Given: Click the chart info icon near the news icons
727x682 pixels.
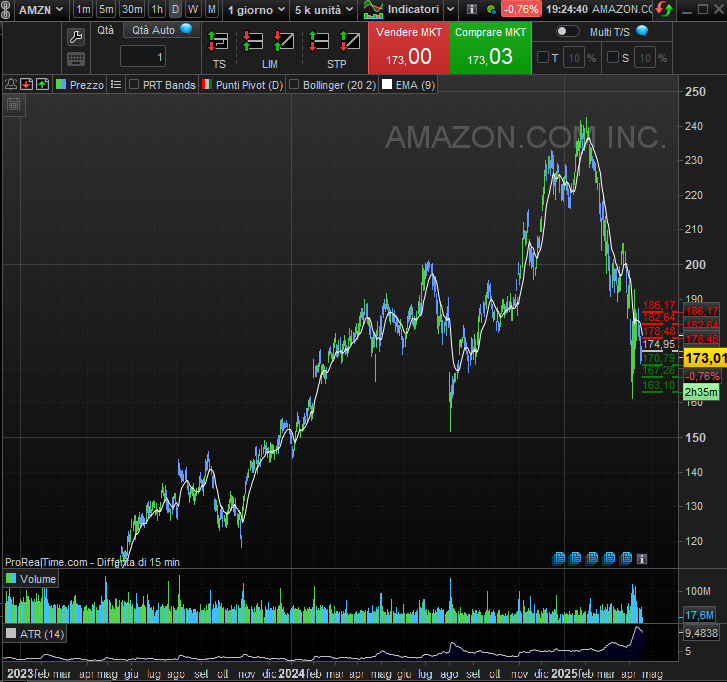Looking at the screenshot, I should tap(642, 559).
